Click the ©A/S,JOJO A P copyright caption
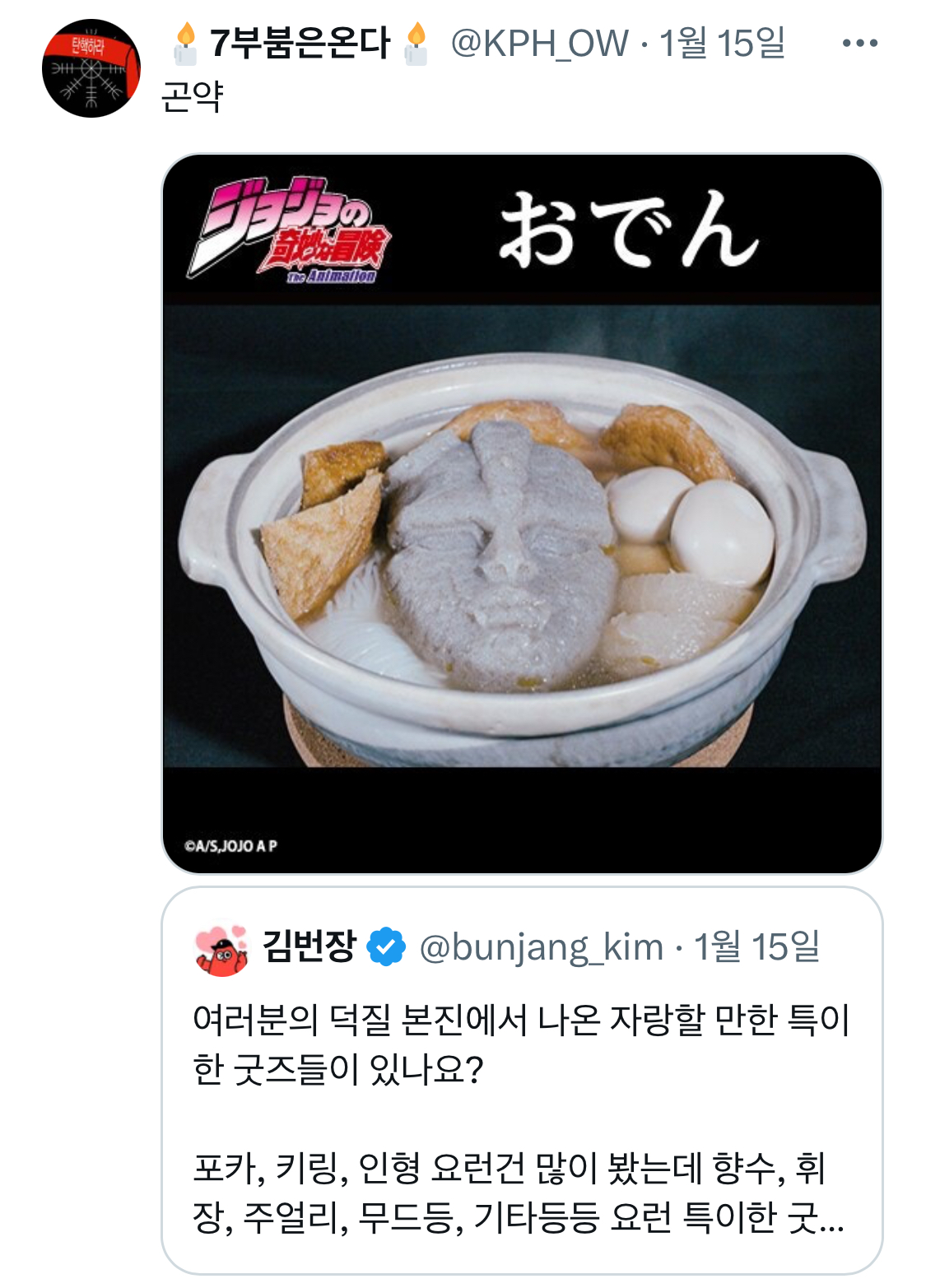926x1288 pixels. pos(231,845)
